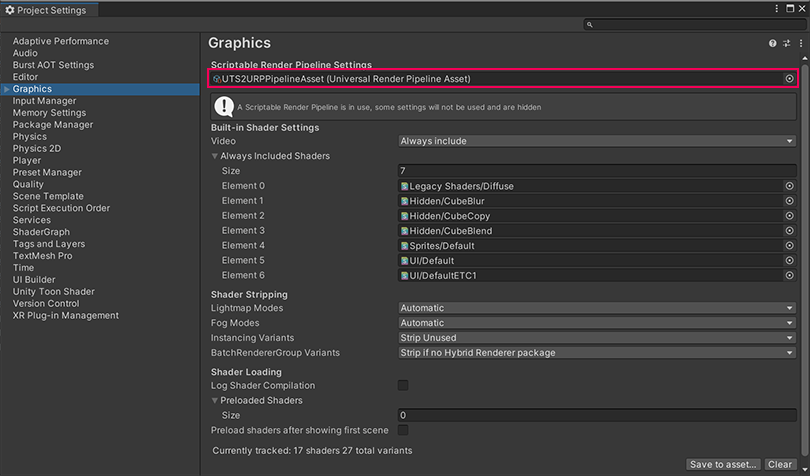Viewport: 810px width, 476px height.
Task: Toggle Preload shaders after showing first scene
Action: tap(403, 430)
